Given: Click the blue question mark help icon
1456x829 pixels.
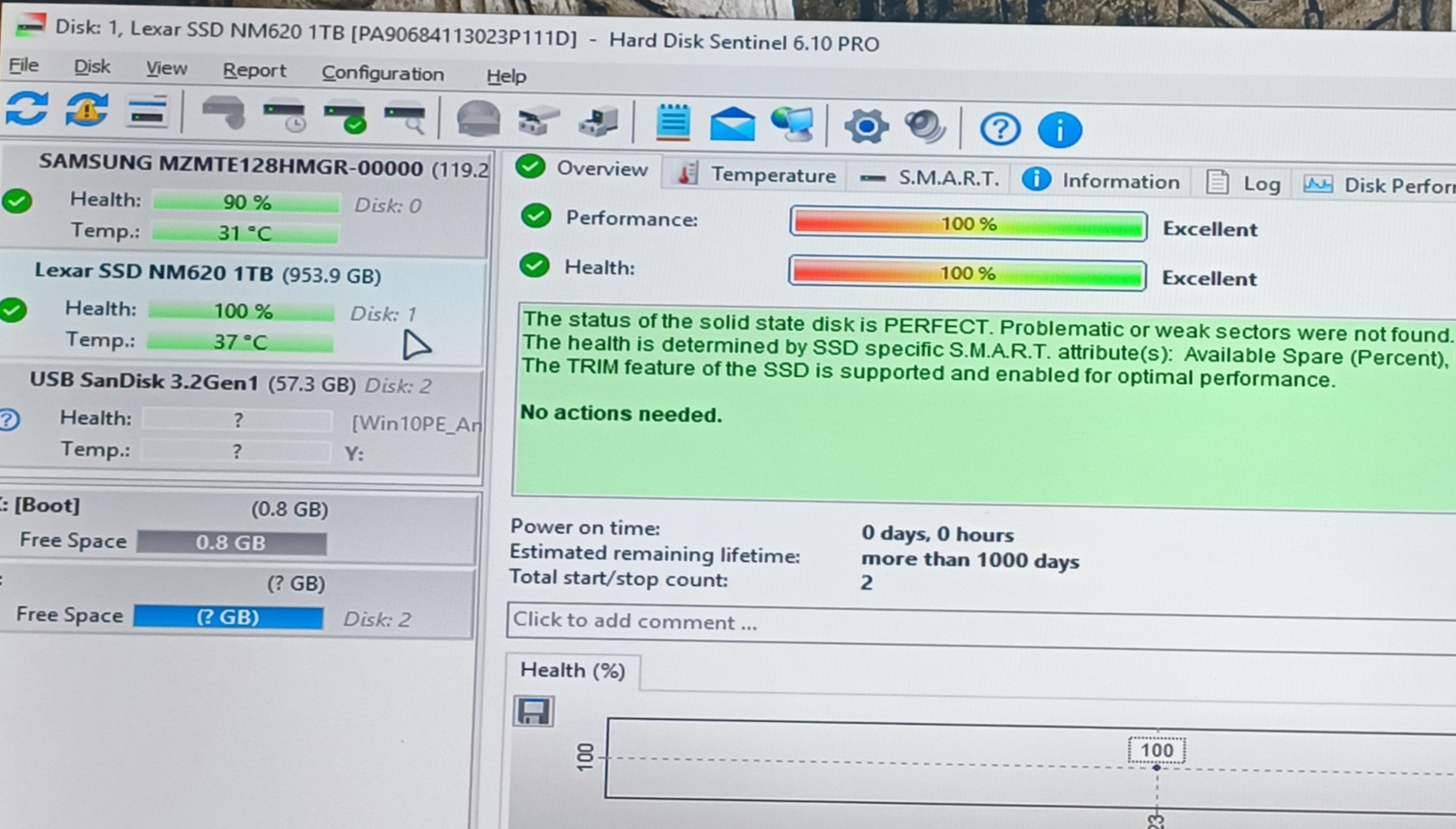Looking at the screenshot, I should click(x=1000, y=129).
